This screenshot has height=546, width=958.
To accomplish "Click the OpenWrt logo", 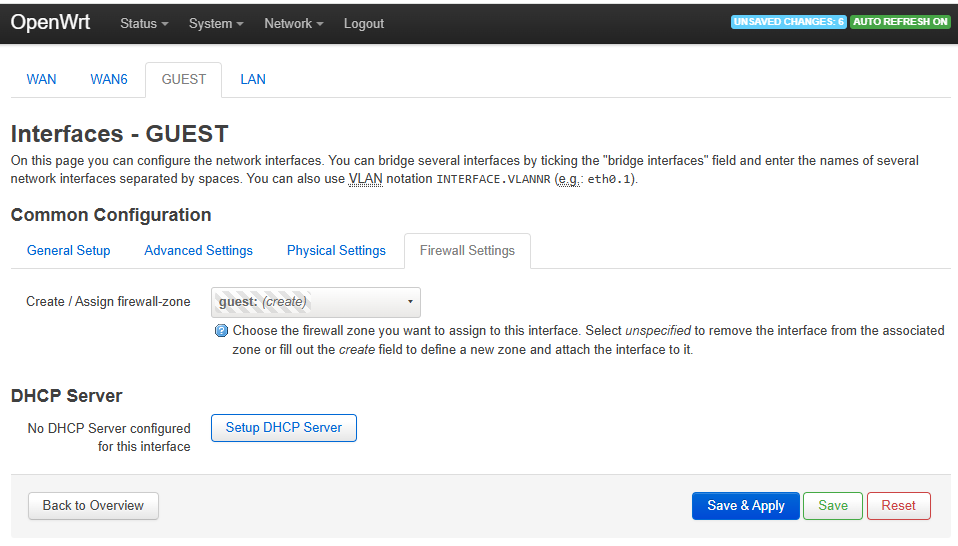I will 50,23.
